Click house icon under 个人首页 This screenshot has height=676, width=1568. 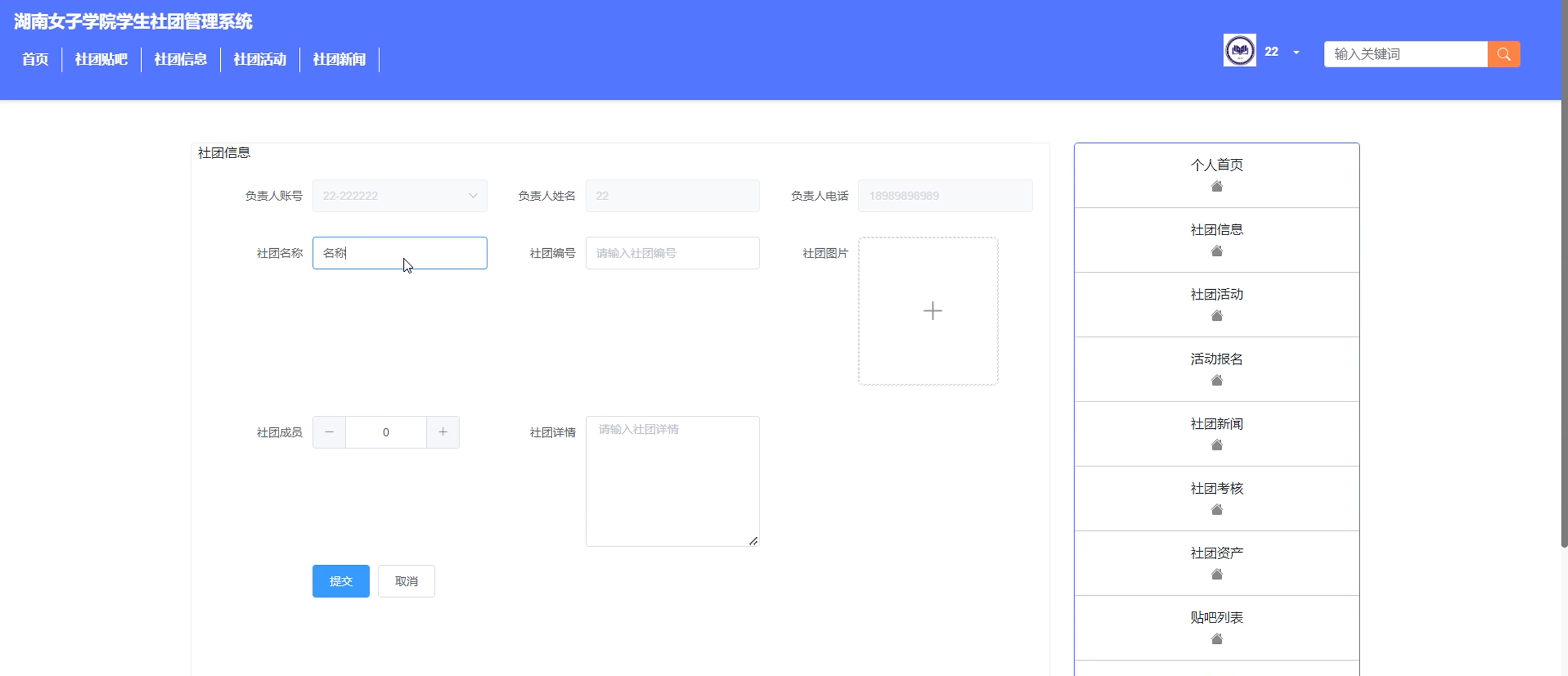tap(1217, 187)
